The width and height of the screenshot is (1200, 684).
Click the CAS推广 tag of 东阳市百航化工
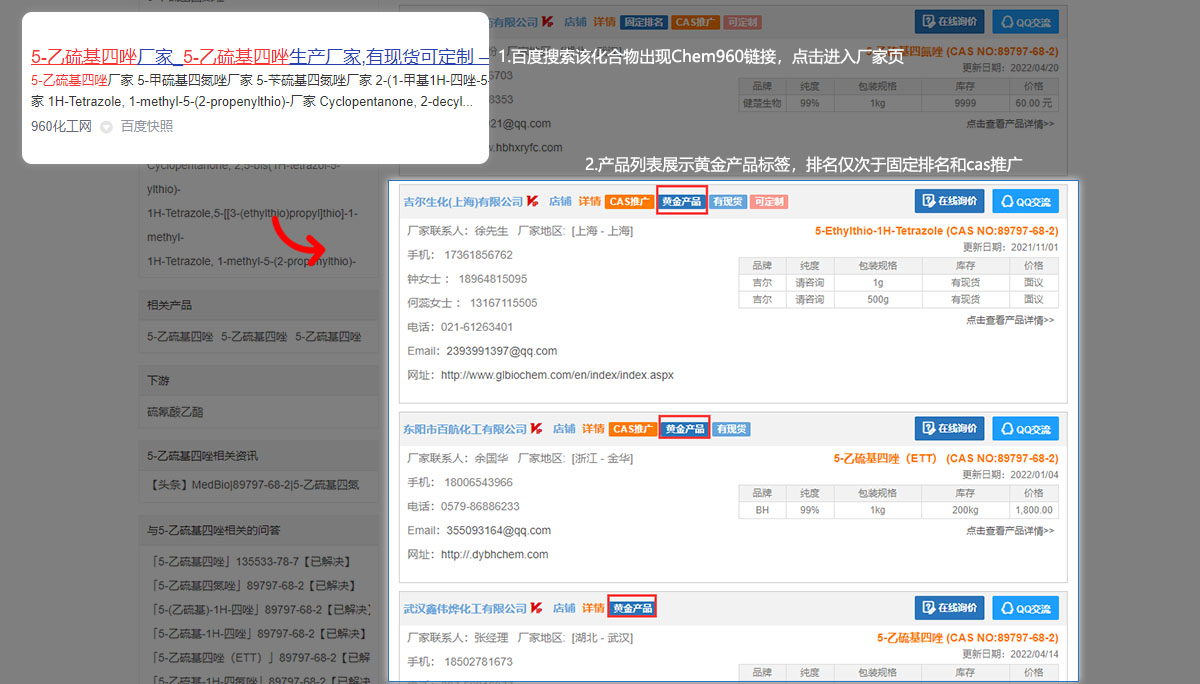(633, 429)
